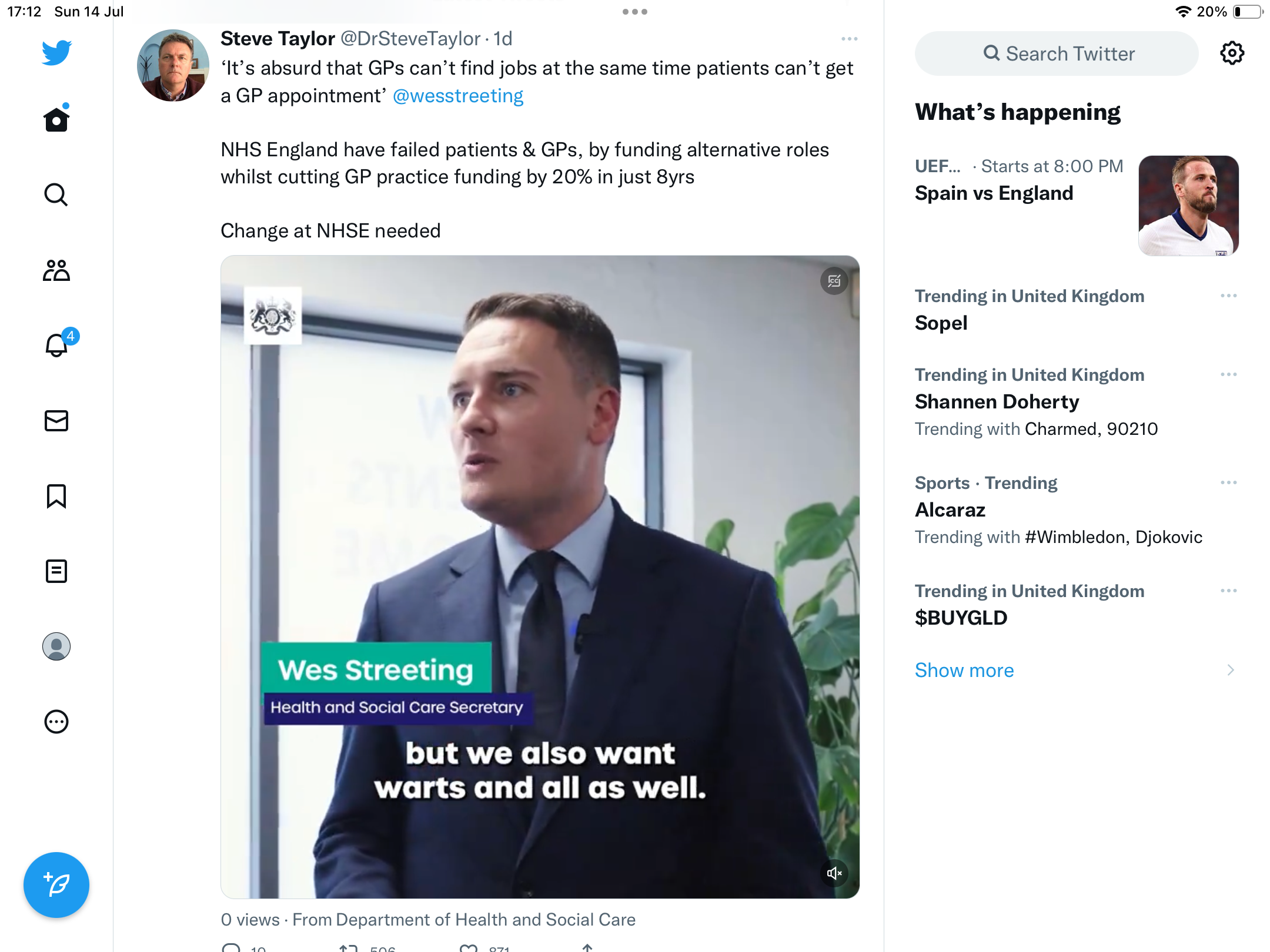This screenshot has width=1270, height=952.
Task: Open Messages envelope icon
Action: click(56, 421)
